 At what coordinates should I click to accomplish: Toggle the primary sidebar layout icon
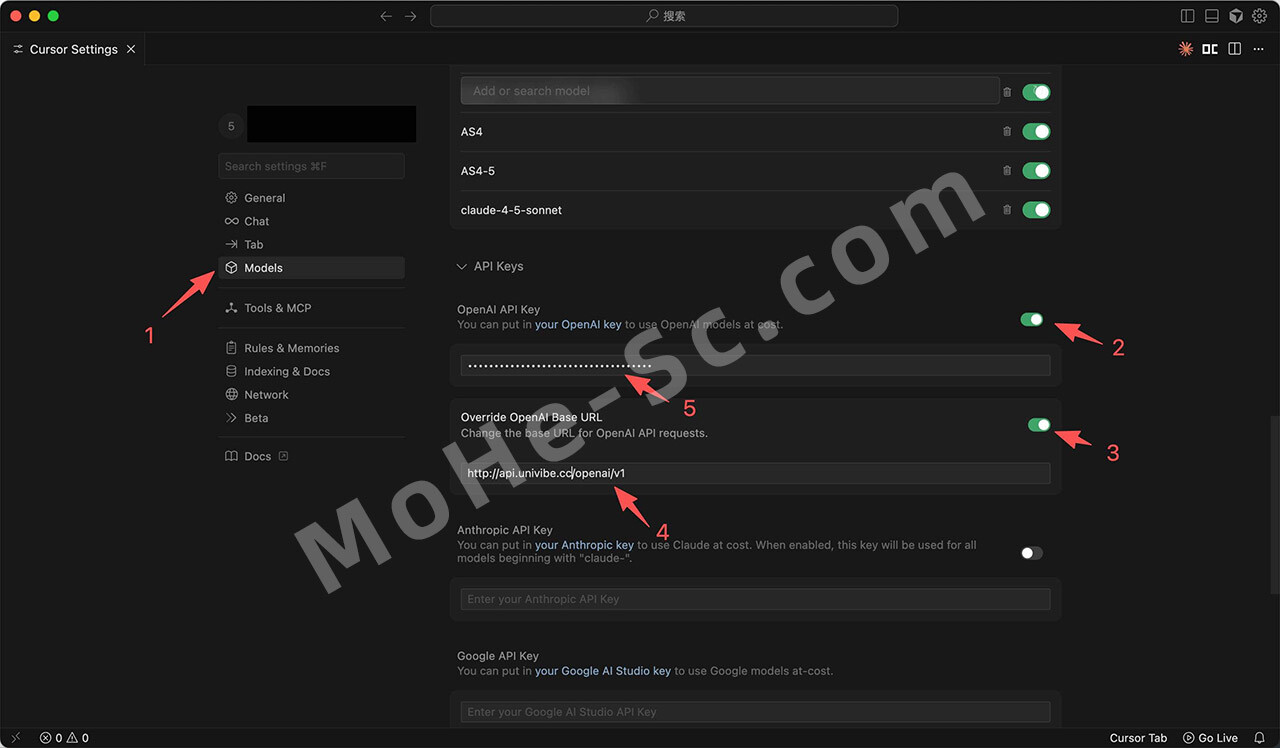coord(1187,16)
